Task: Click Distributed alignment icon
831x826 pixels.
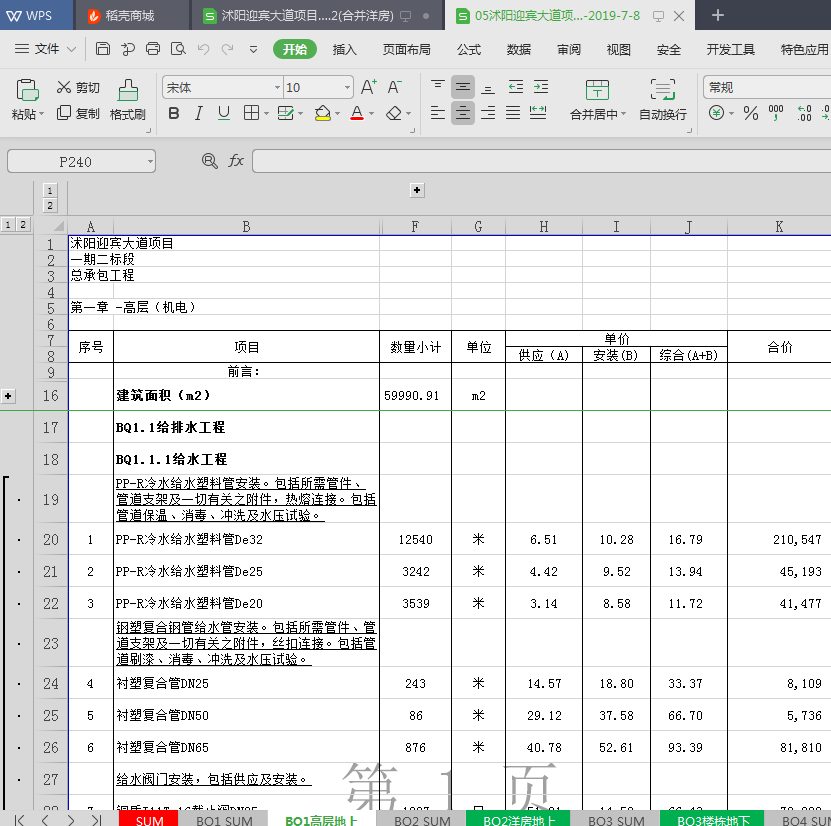Action: point(538,113)
